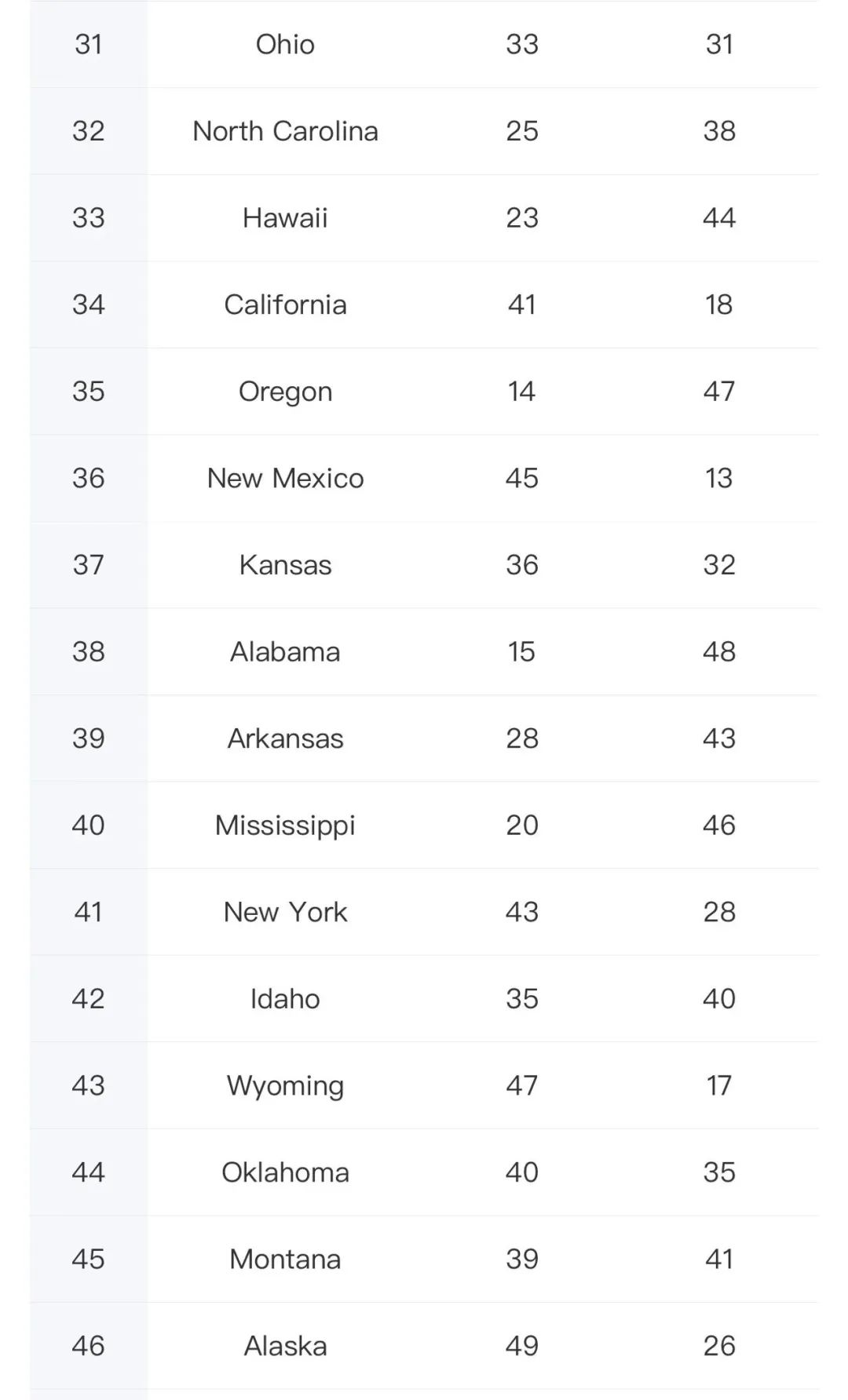
Task: Select the Wyoming table entry
Action: (285, 1086)
